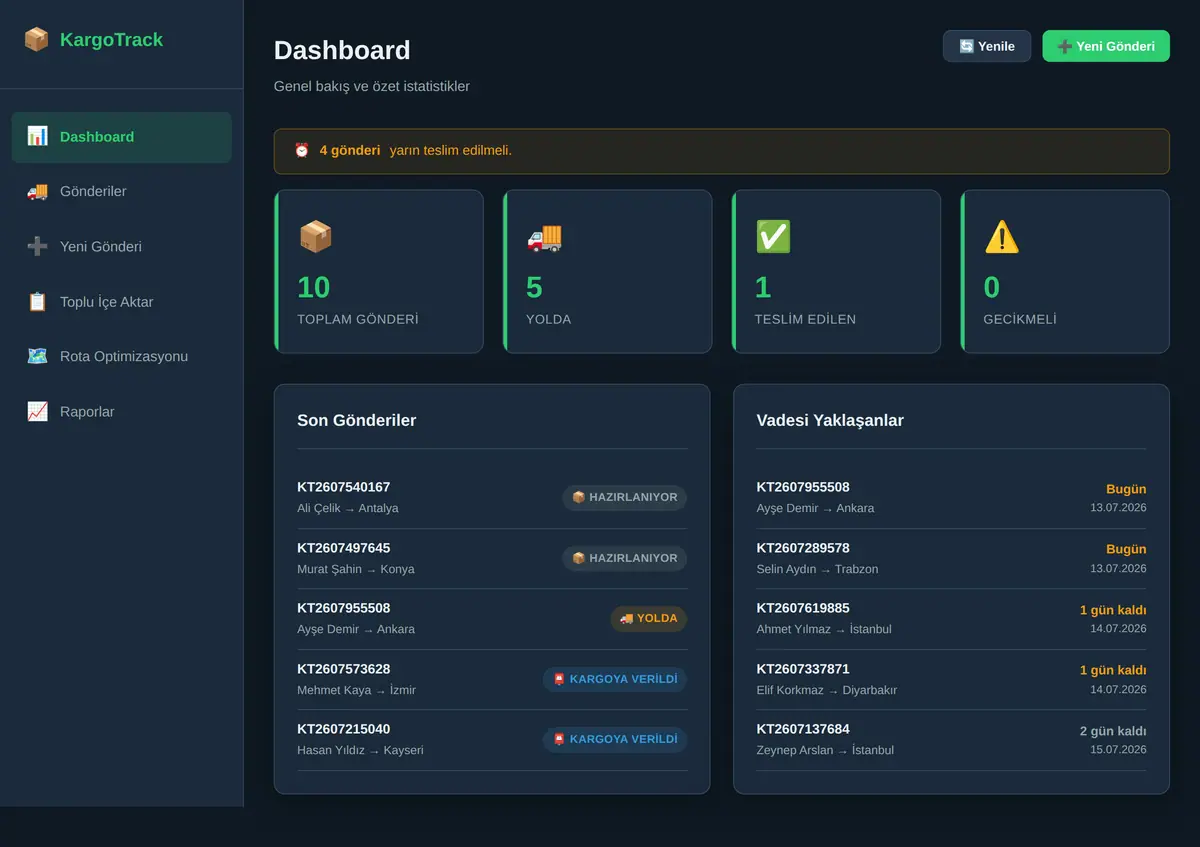Click 'Mehmet Kaya → İzmir' route text

point(357,690)
